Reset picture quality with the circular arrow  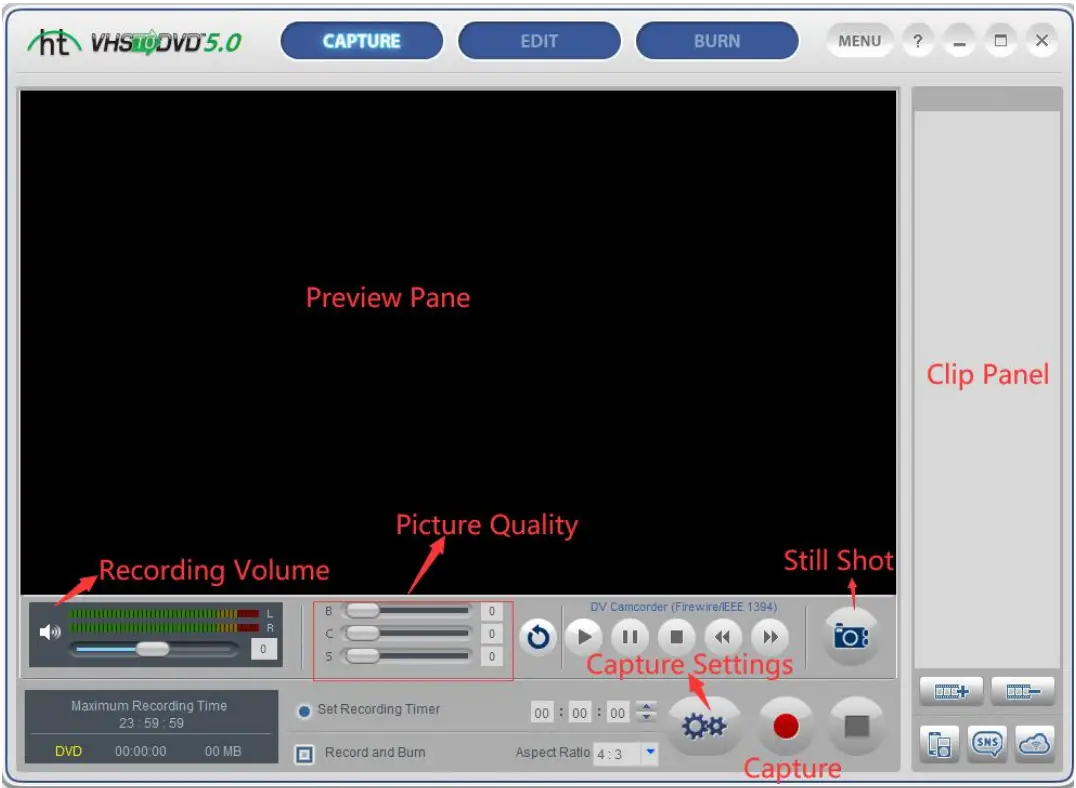coord(538,638)
